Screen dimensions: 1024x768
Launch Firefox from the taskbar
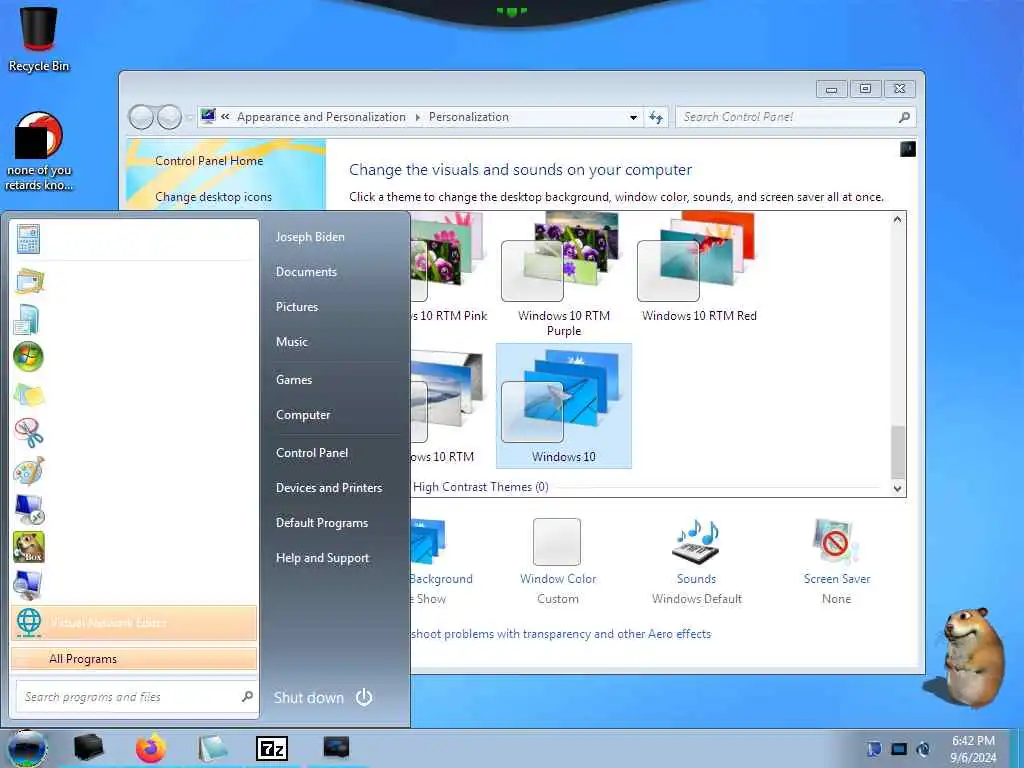151,748
